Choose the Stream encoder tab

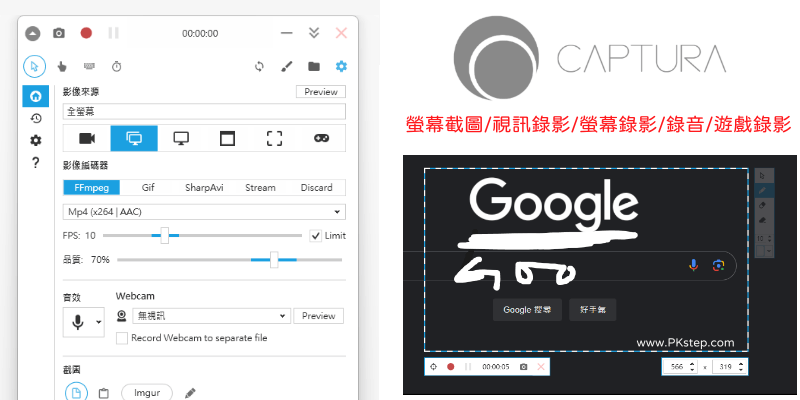point(260,187)
